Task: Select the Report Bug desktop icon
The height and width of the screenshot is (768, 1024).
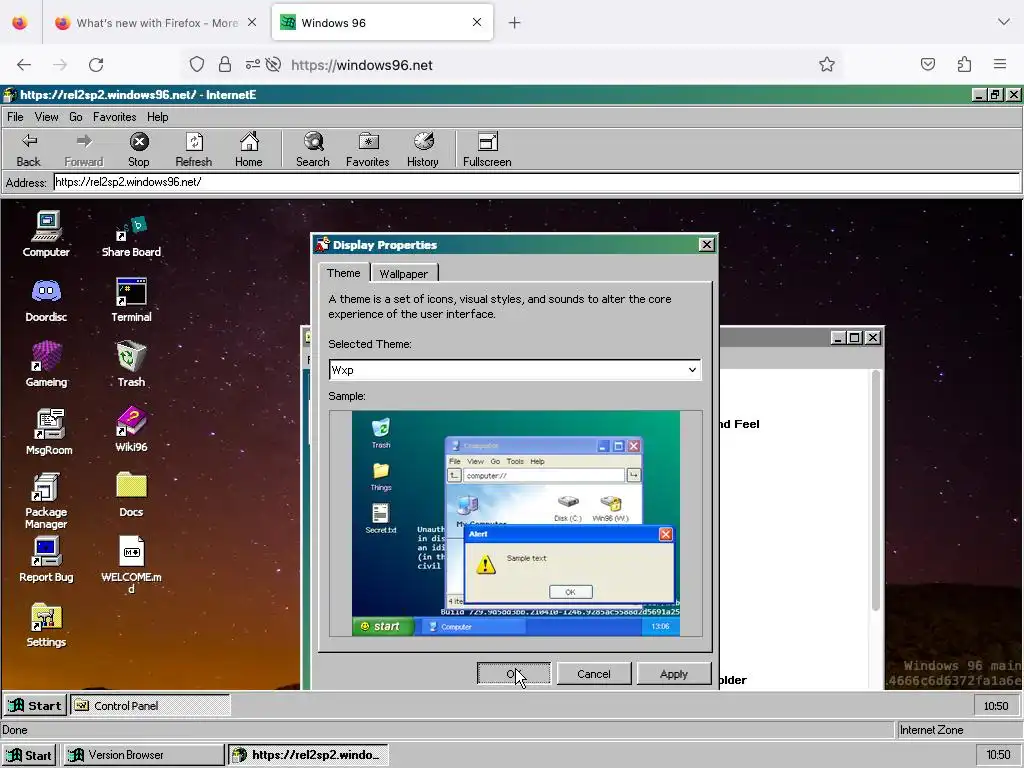Action: (x=46, y=560)
